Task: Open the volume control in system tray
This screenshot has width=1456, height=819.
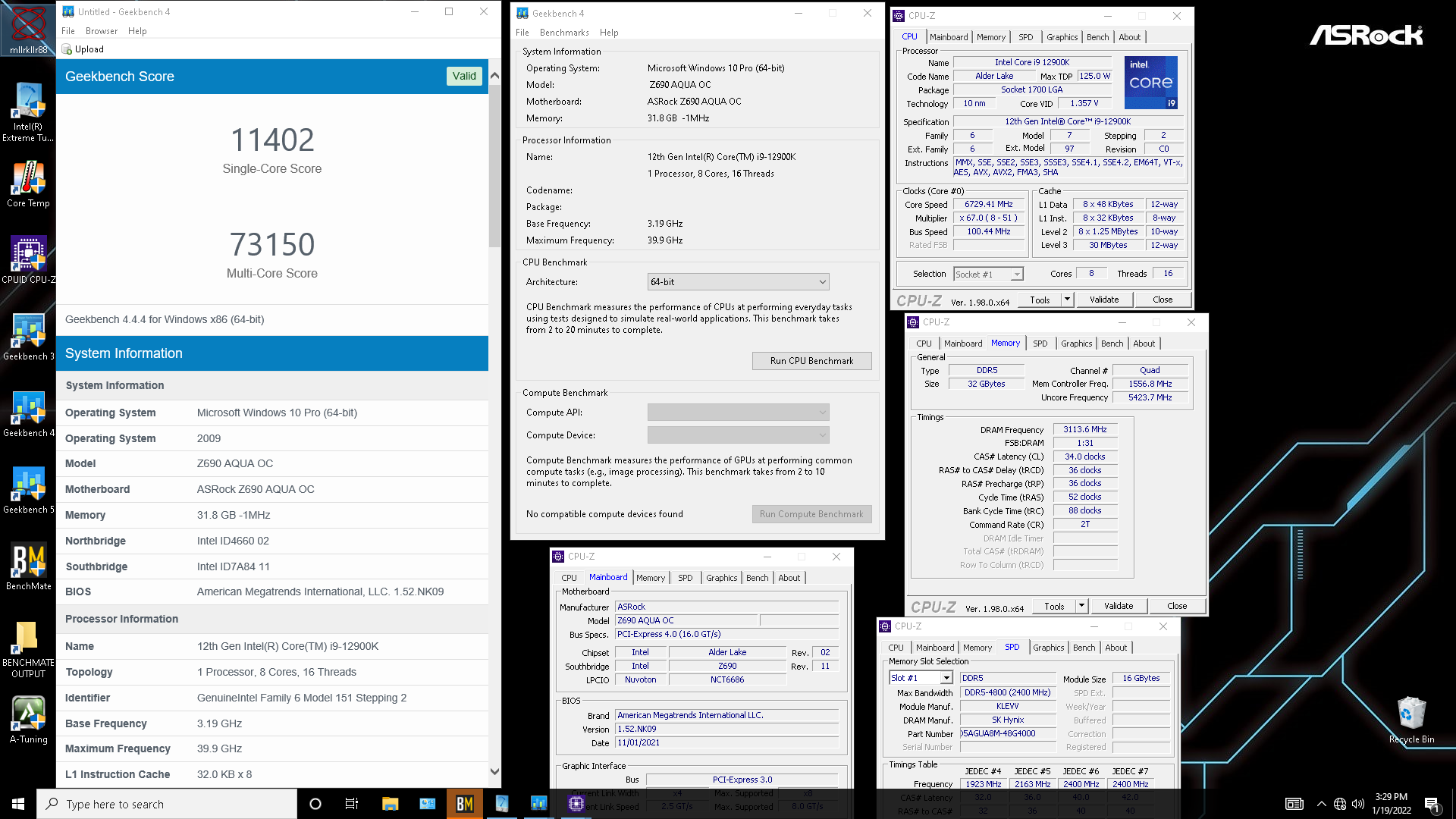Action: (x=1357, y=804)
